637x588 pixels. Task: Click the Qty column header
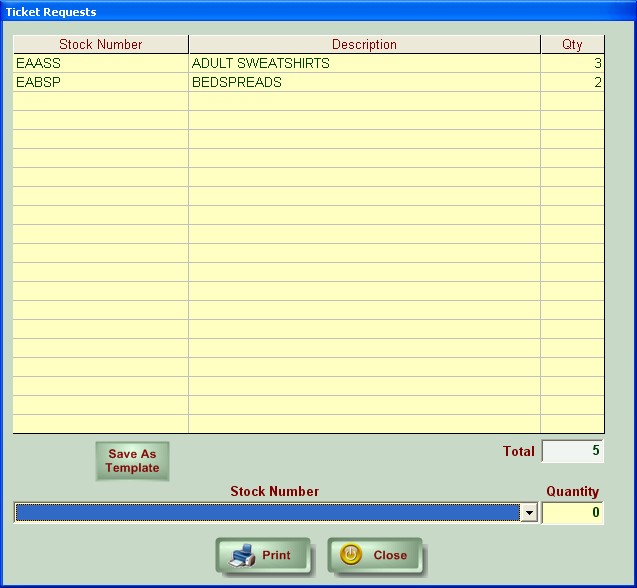coord(572,44)
